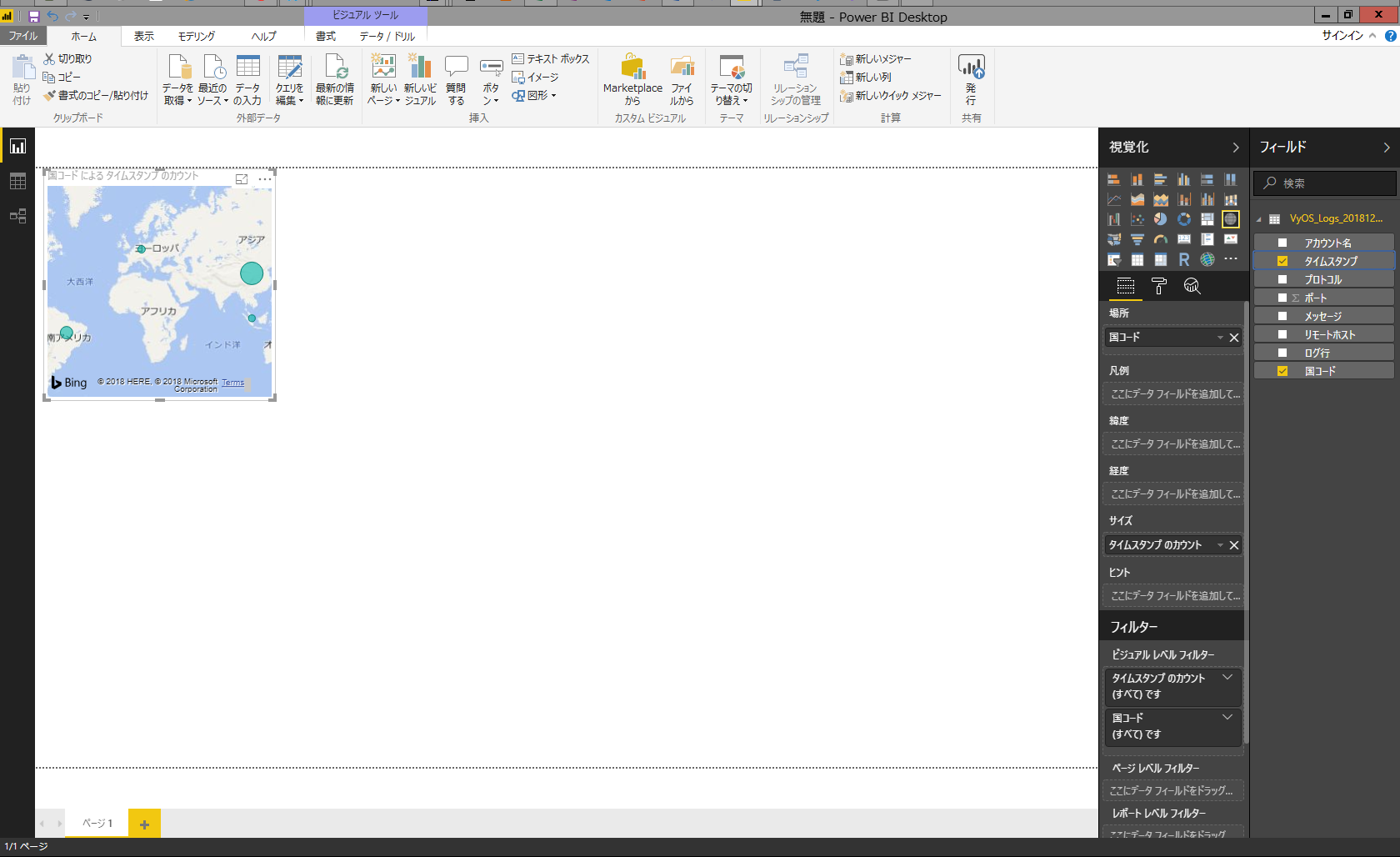This screenshot has height=857, width=1400.
Task: Collapse the VyOS_Logs table tree
Action: click(x=1259, y=219)
